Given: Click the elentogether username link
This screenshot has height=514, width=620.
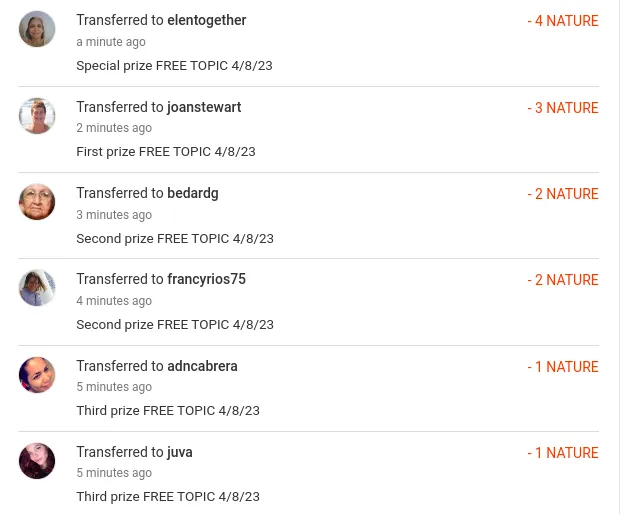Looking at the screenshot, I should coord(206,20).
